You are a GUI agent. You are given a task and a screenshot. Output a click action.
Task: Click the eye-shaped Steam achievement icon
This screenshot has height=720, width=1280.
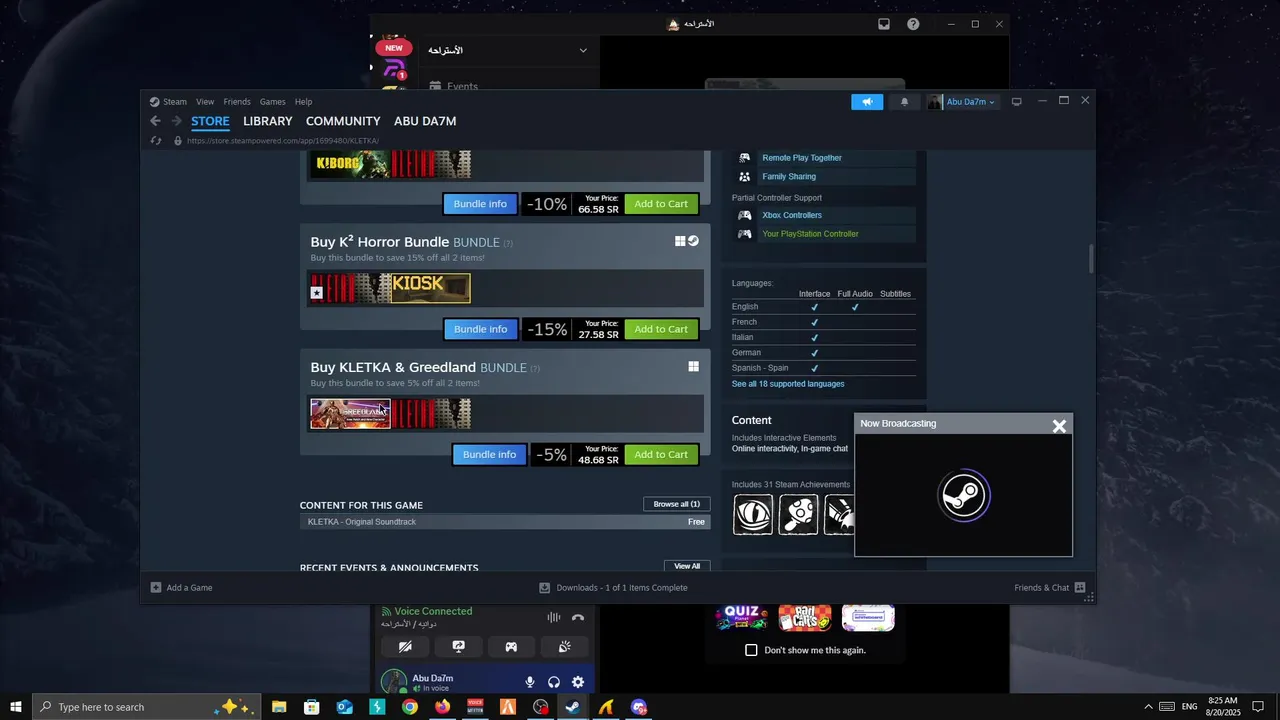753,515
